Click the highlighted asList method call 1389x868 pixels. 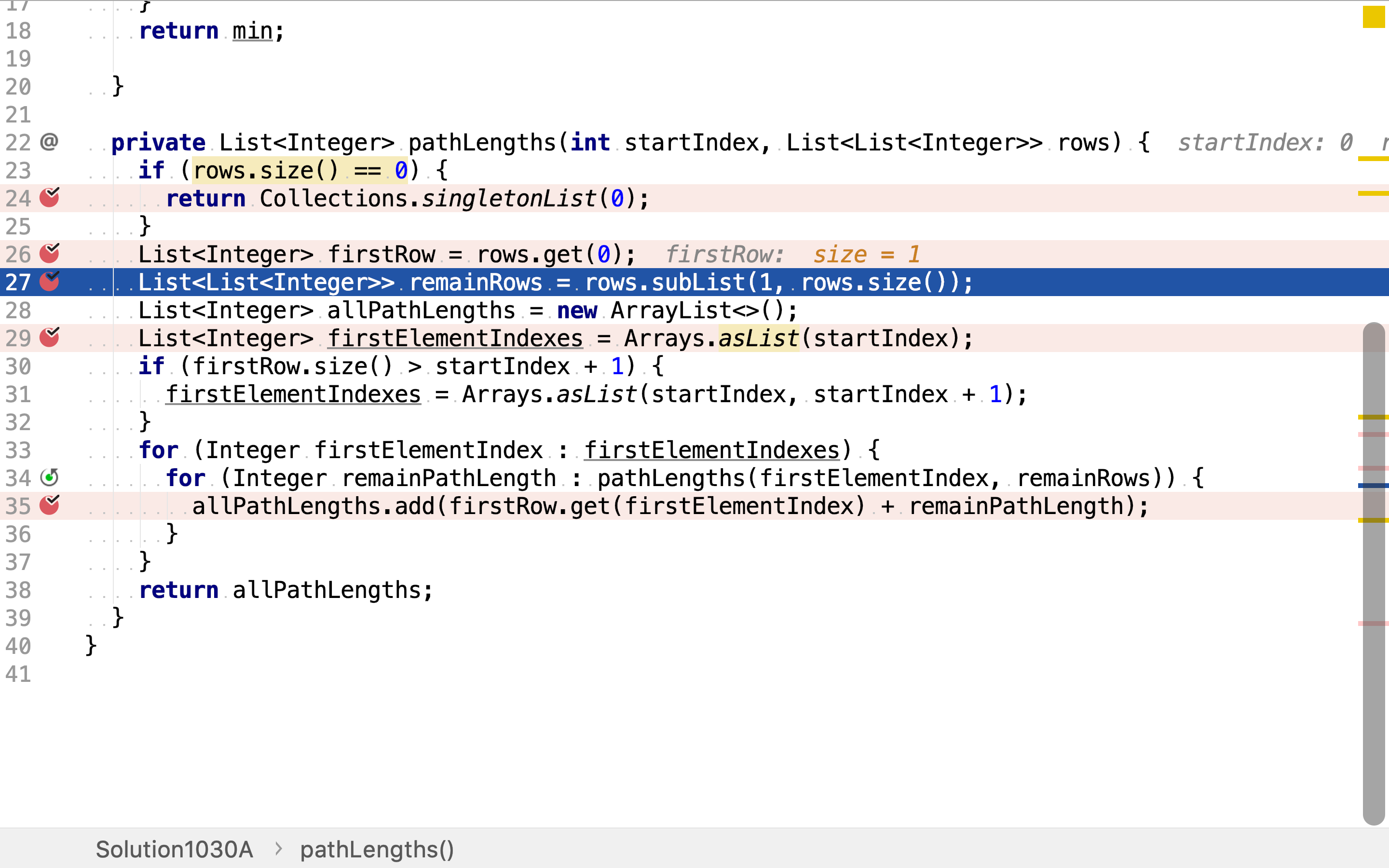point(758,338)
